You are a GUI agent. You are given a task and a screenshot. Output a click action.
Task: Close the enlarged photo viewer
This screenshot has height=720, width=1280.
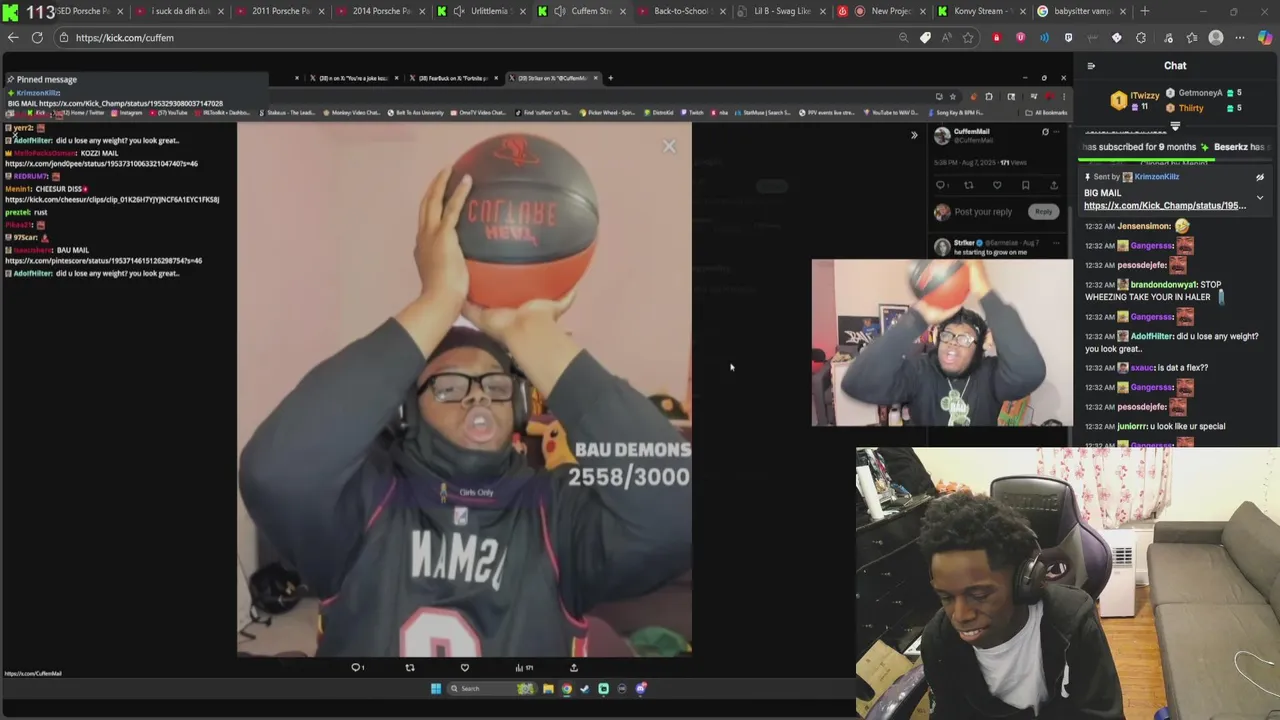tap(669, 147)
